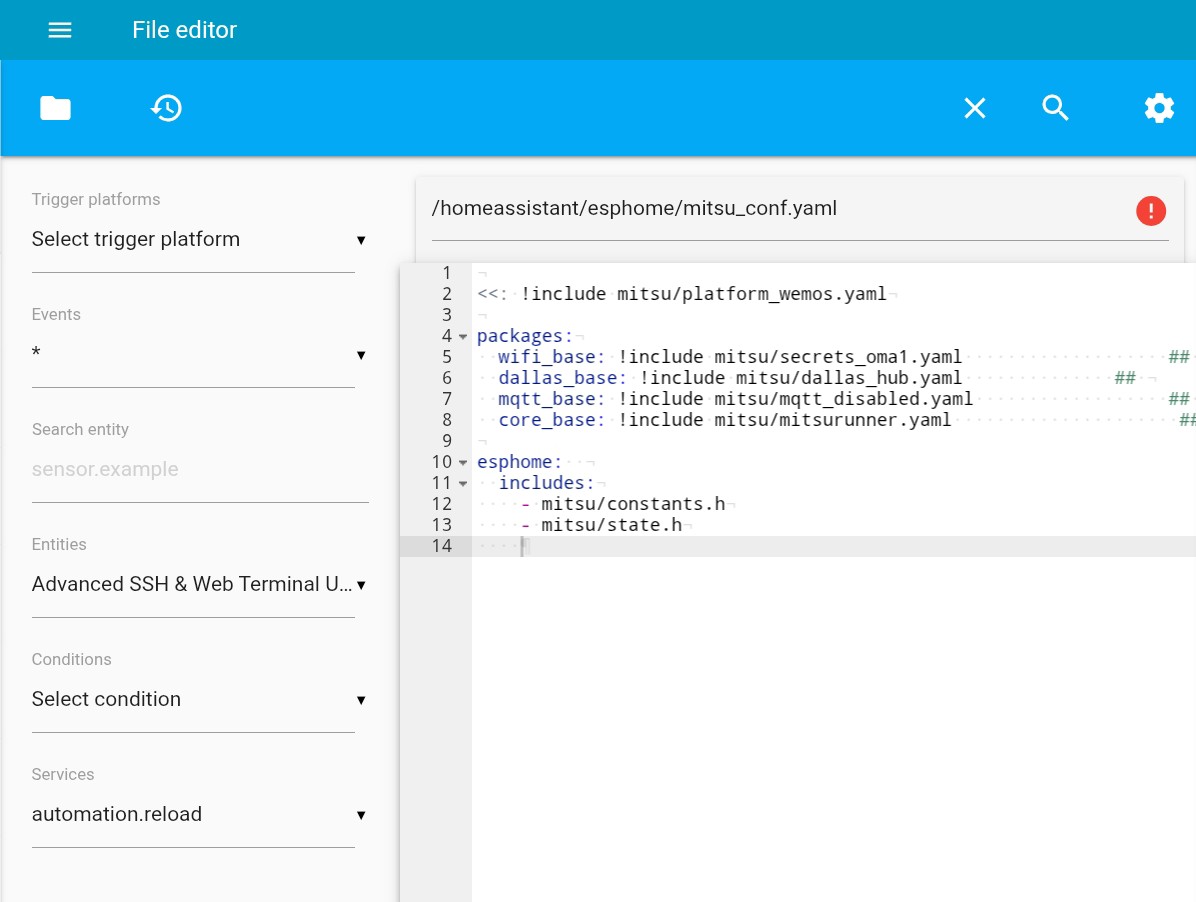Focus the Search entity input field
The height and width of the screenshot is (902, 1196).
(198, 470)
